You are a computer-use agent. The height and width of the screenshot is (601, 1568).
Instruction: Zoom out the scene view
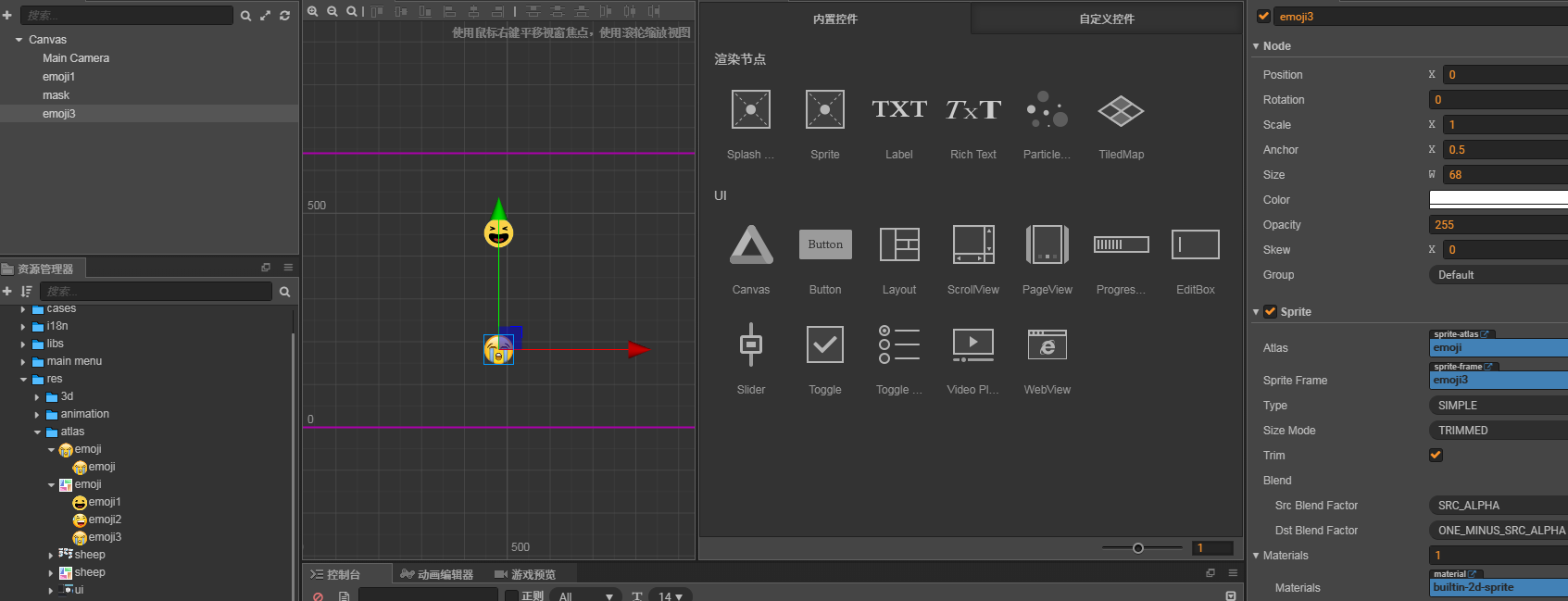[x=332, y=11]
